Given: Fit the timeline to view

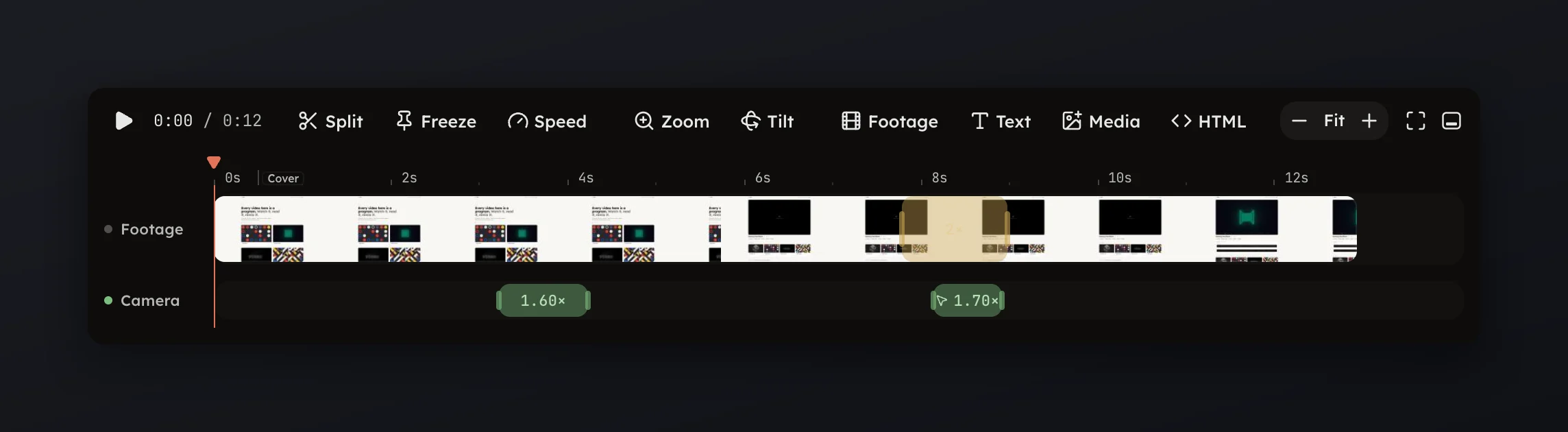Looking at the screenshot, I should click(x=1334, y=121).
